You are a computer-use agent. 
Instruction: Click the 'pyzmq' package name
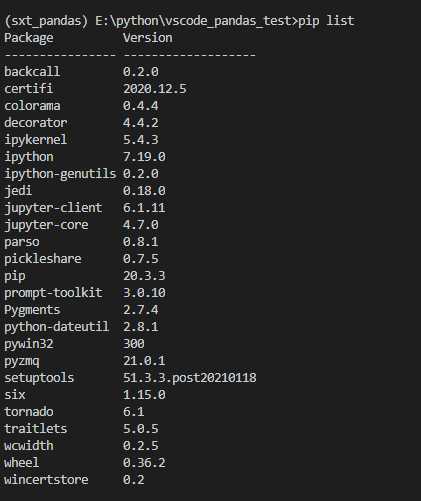click(22, 361)
